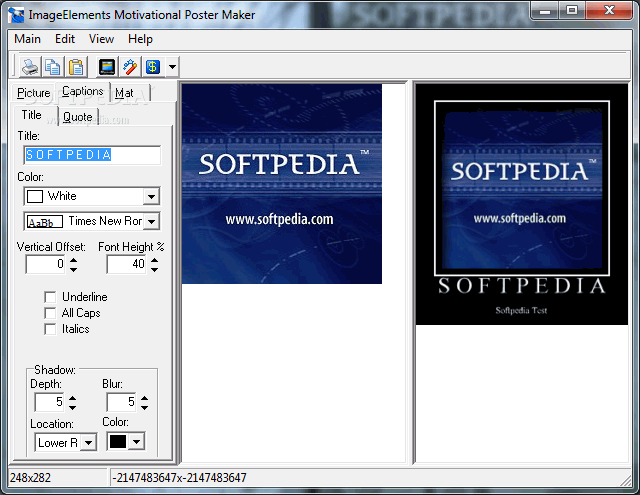Decrease Shadow Depth with down arrow
Viewport: 640px width, 495px height.
coord(72,408)
